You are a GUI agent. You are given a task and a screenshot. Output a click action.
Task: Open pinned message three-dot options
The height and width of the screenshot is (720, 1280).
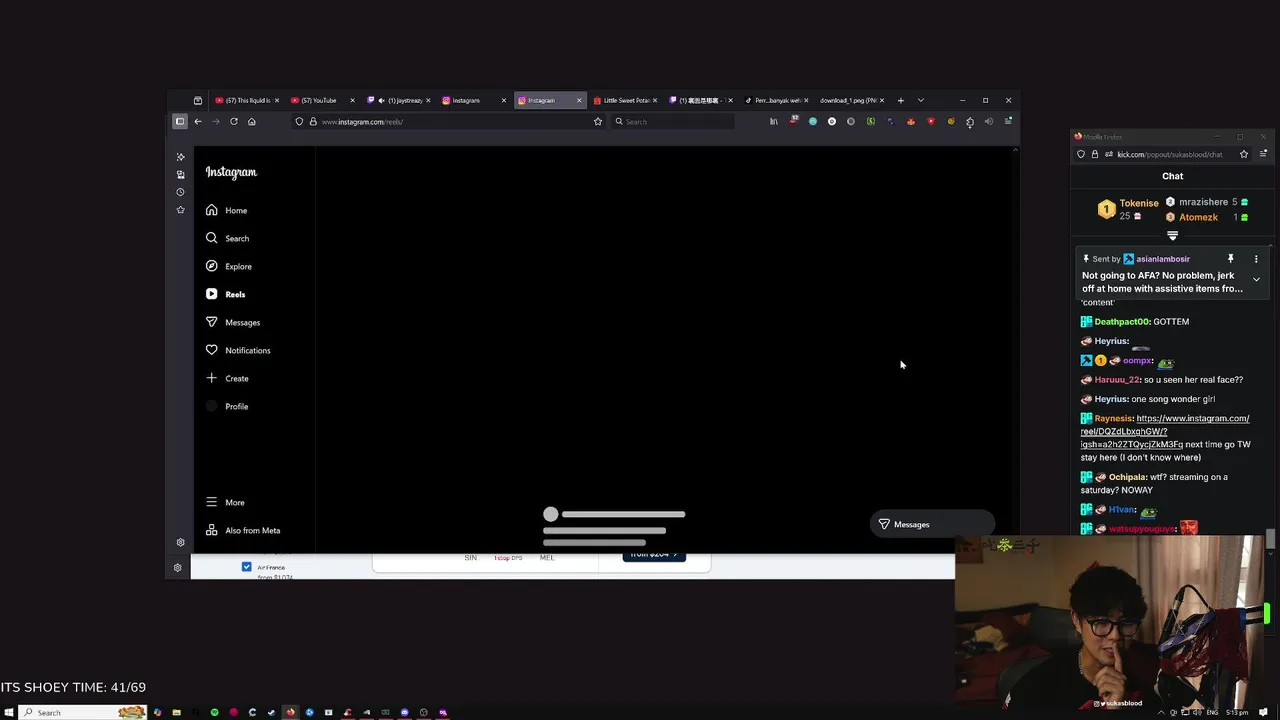click(1256, 259)
